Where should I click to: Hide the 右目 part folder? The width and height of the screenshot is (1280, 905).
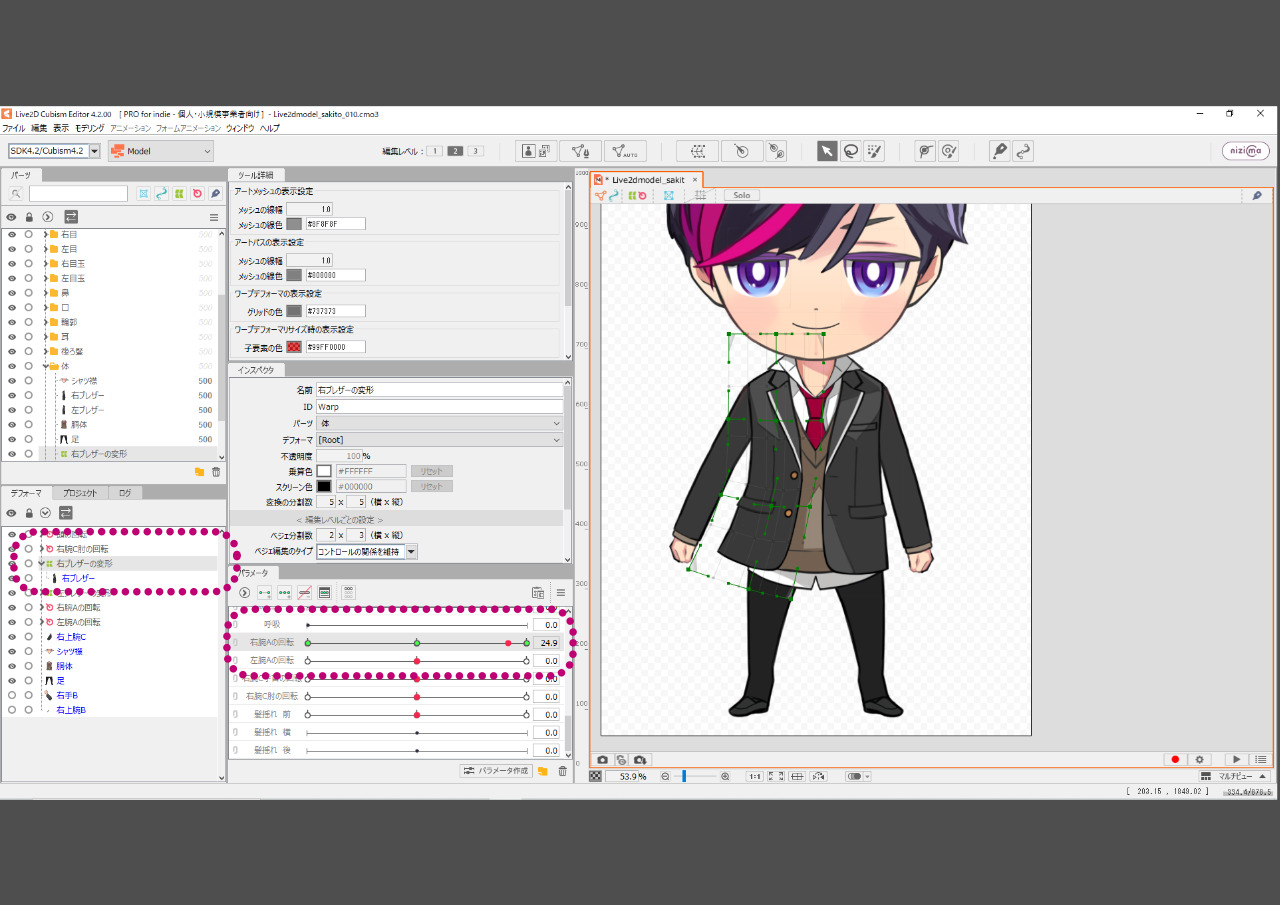pos(12,234)
